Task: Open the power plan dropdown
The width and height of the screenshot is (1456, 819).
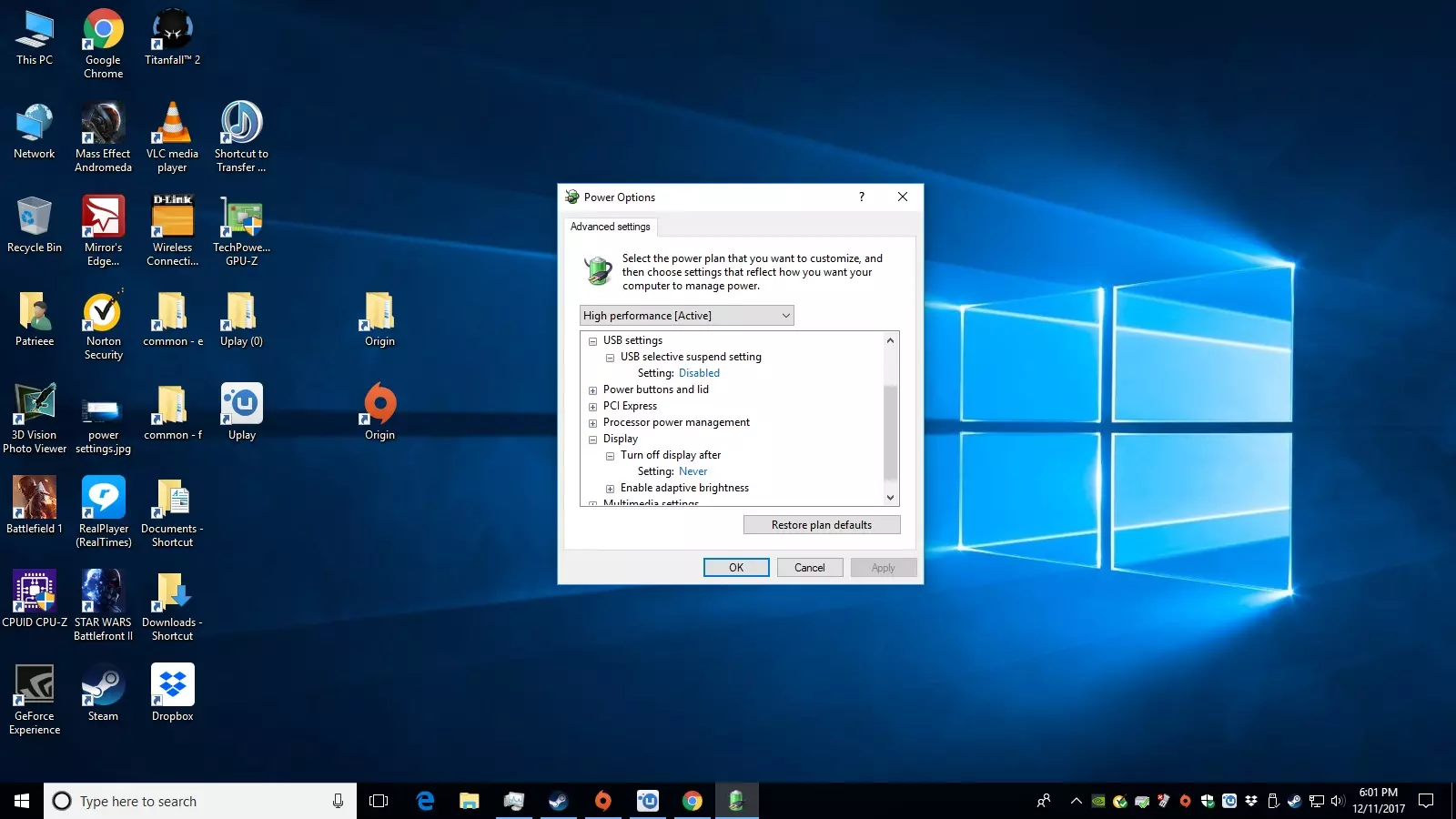Action: click(686, 316)
